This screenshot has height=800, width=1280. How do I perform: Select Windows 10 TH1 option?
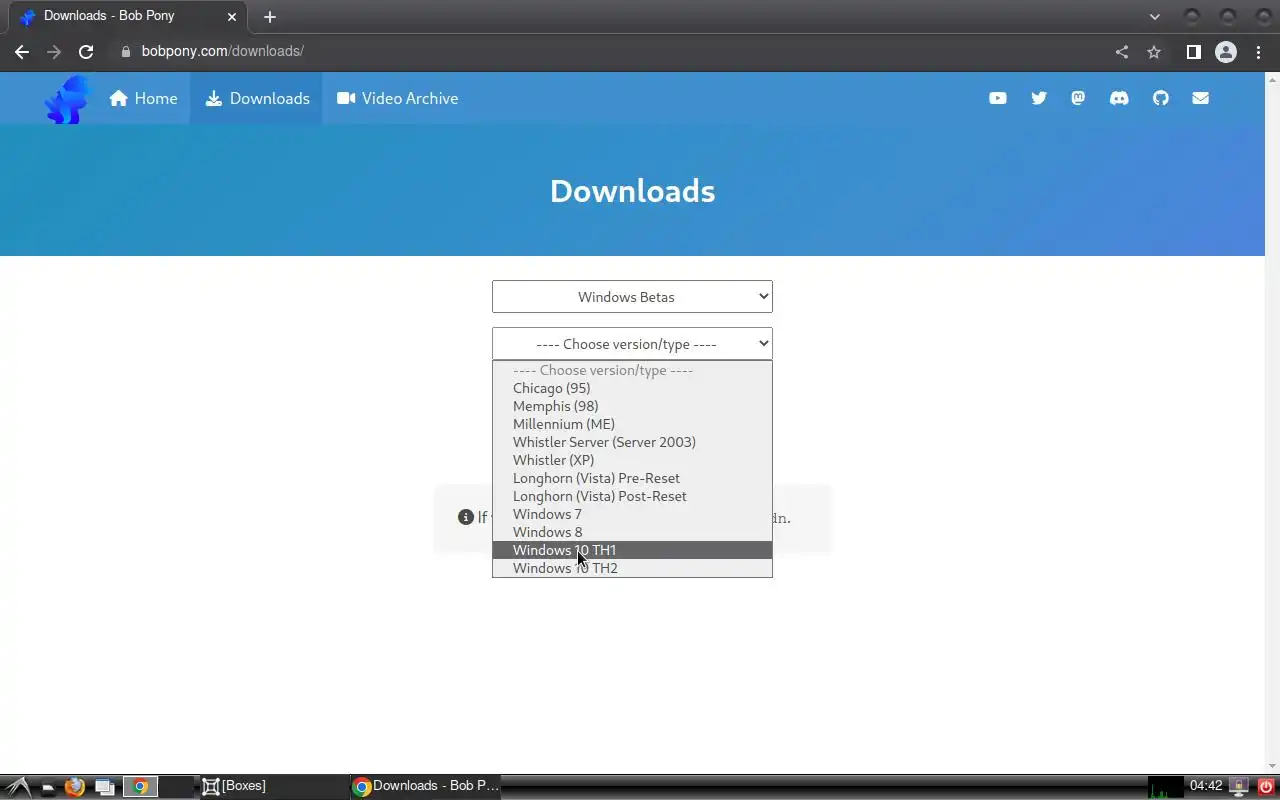coord(632,550)
